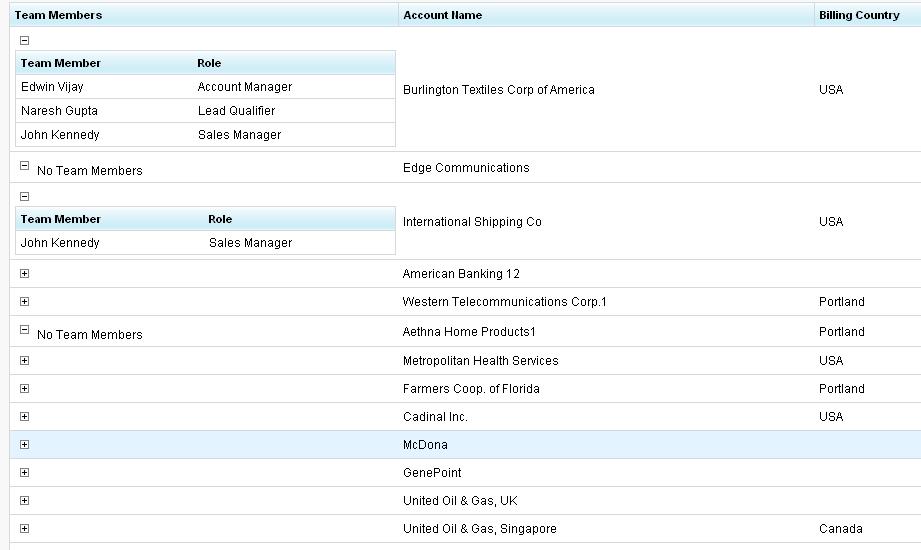921x550 pixels.
Task: Click USA country for Burlington Textiles
Action: coord(831,89)
